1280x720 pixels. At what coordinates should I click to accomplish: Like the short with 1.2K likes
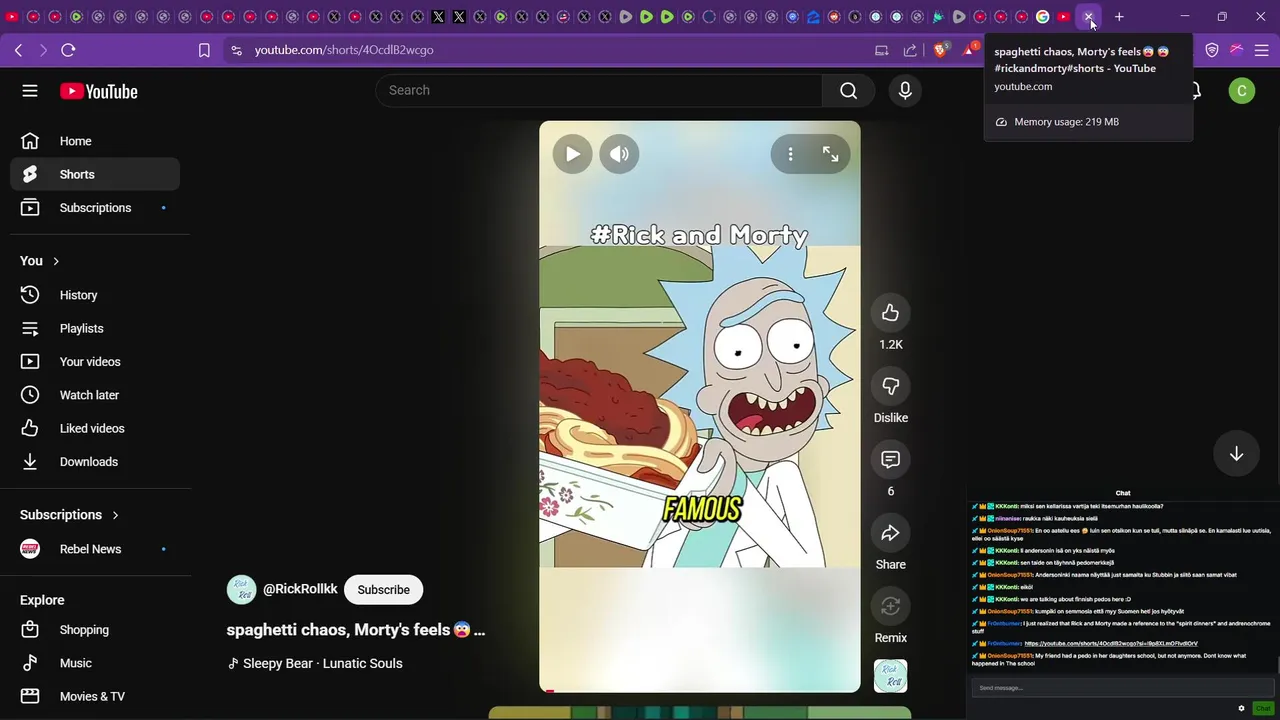click(x=890, y=313)
